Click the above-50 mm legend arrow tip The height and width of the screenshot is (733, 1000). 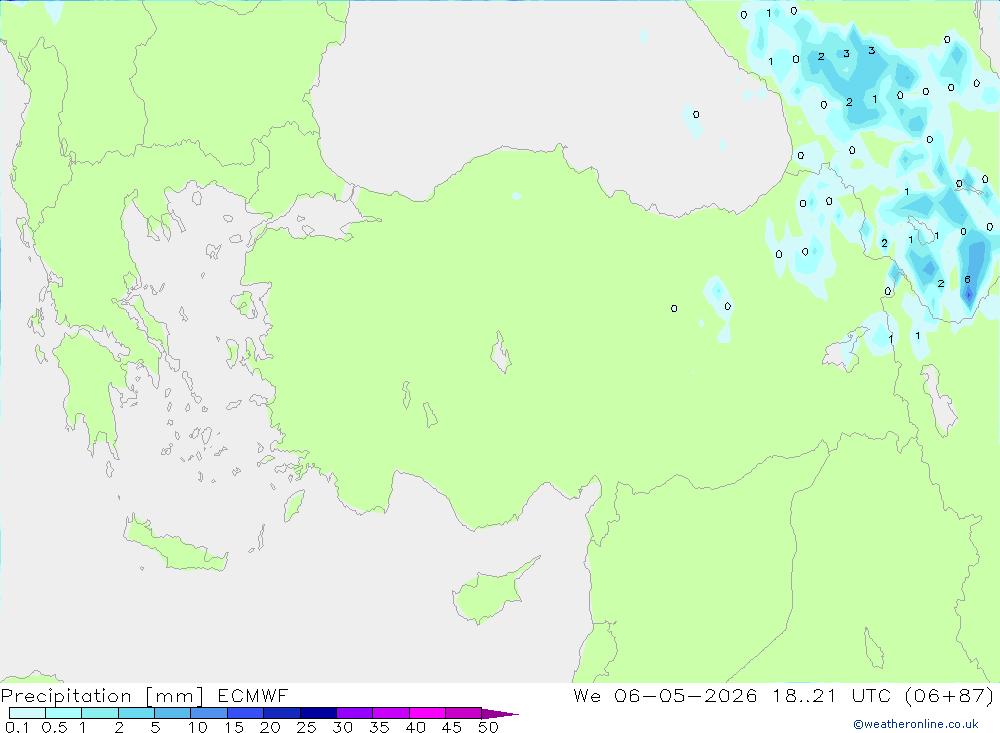click(500, 713)
